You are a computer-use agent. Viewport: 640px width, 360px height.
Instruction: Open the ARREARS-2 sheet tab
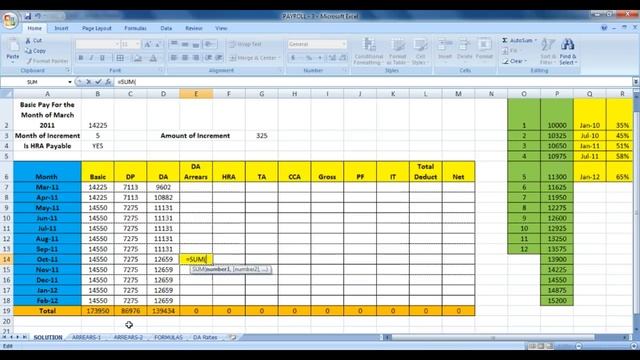tap(128, 337)
